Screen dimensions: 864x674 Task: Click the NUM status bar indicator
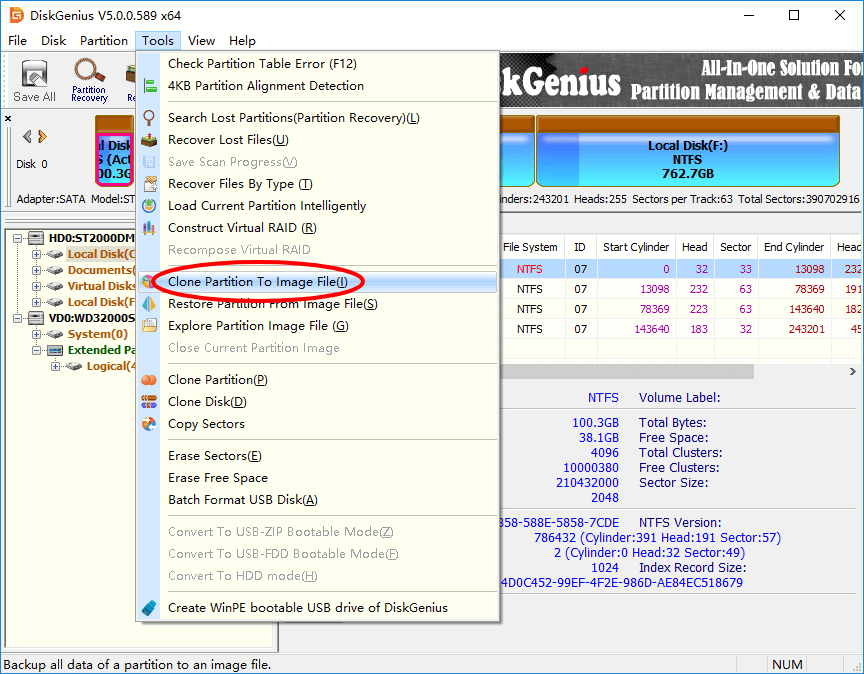[787, 665]
